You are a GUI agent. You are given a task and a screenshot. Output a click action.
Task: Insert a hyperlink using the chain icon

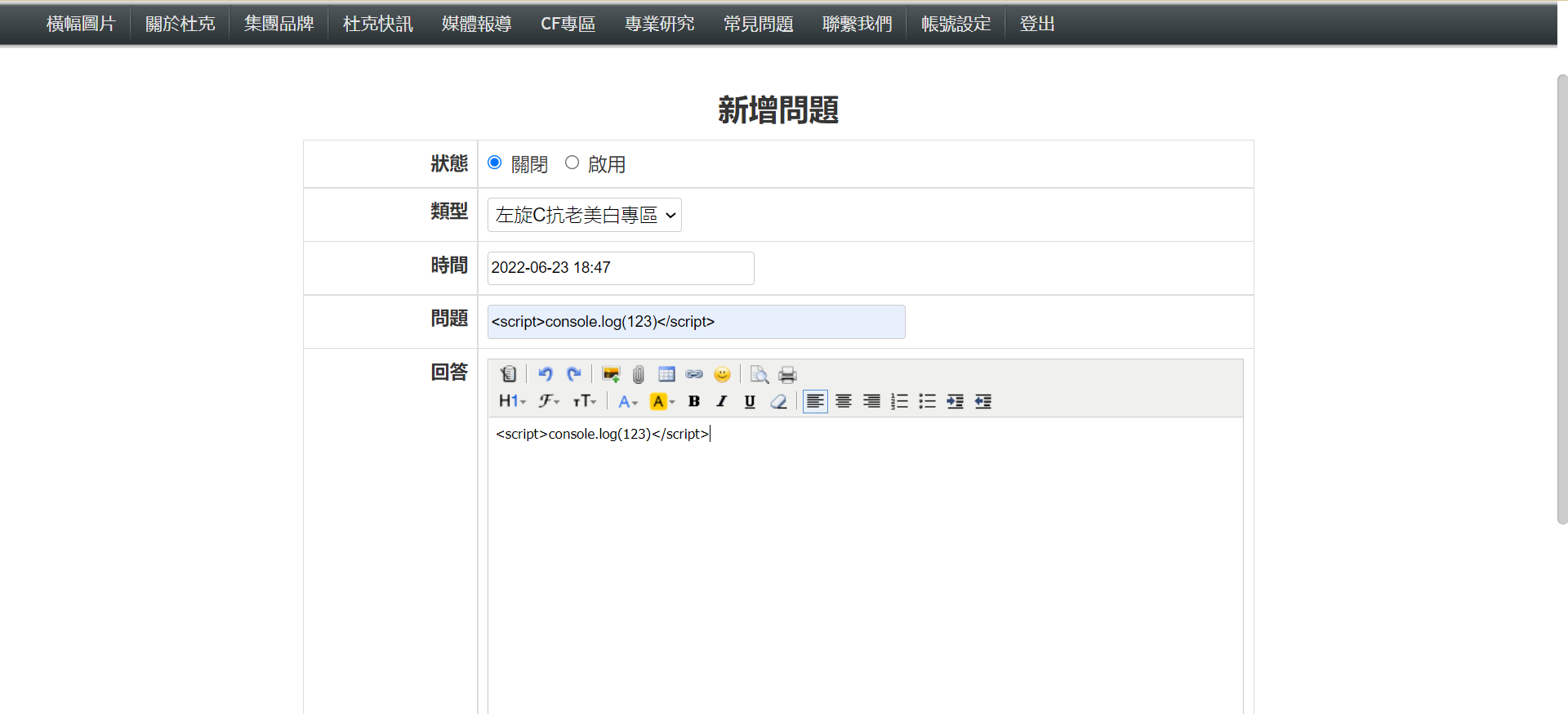coord(694,374)
